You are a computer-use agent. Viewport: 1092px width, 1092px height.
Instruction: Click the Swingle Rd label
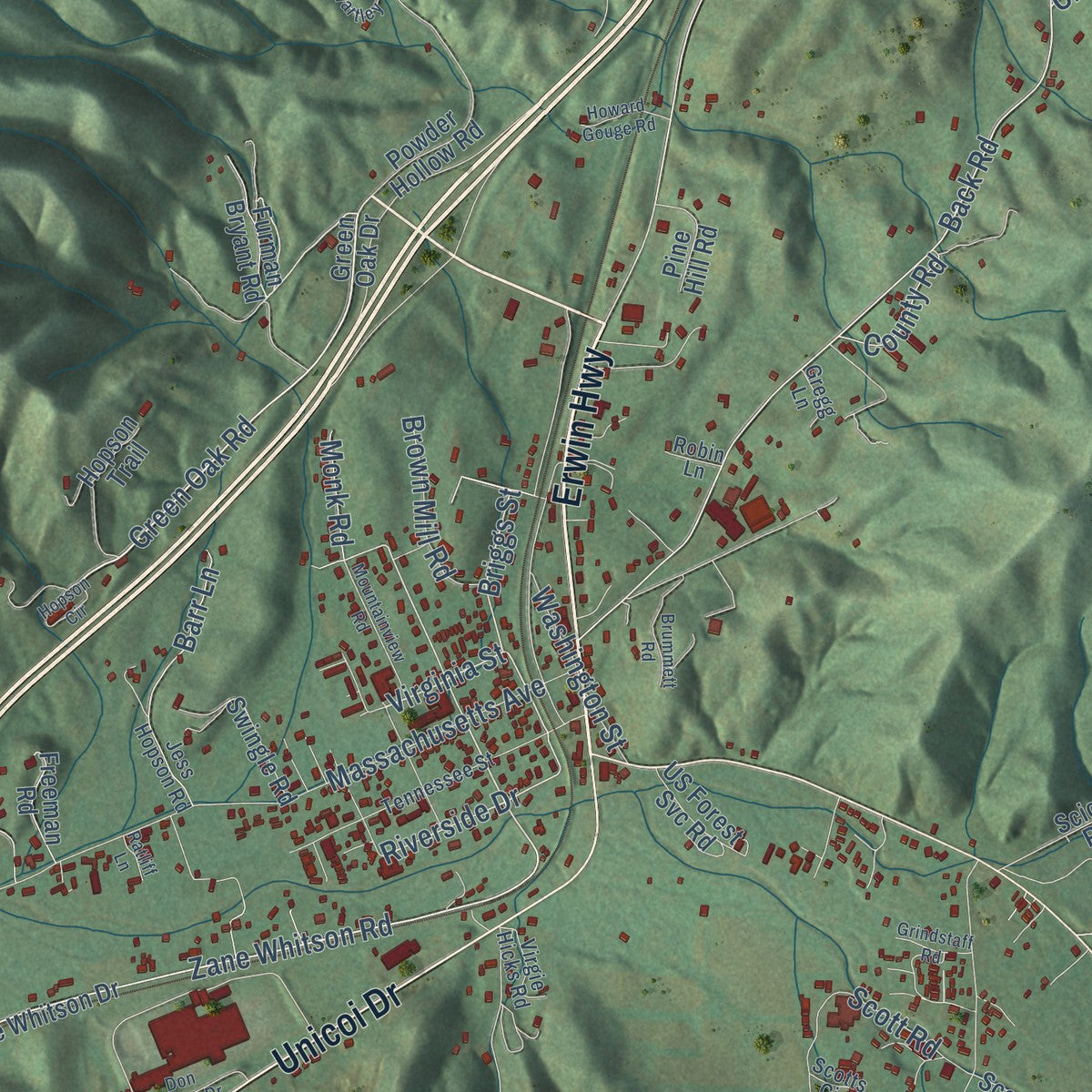point(260,752)
